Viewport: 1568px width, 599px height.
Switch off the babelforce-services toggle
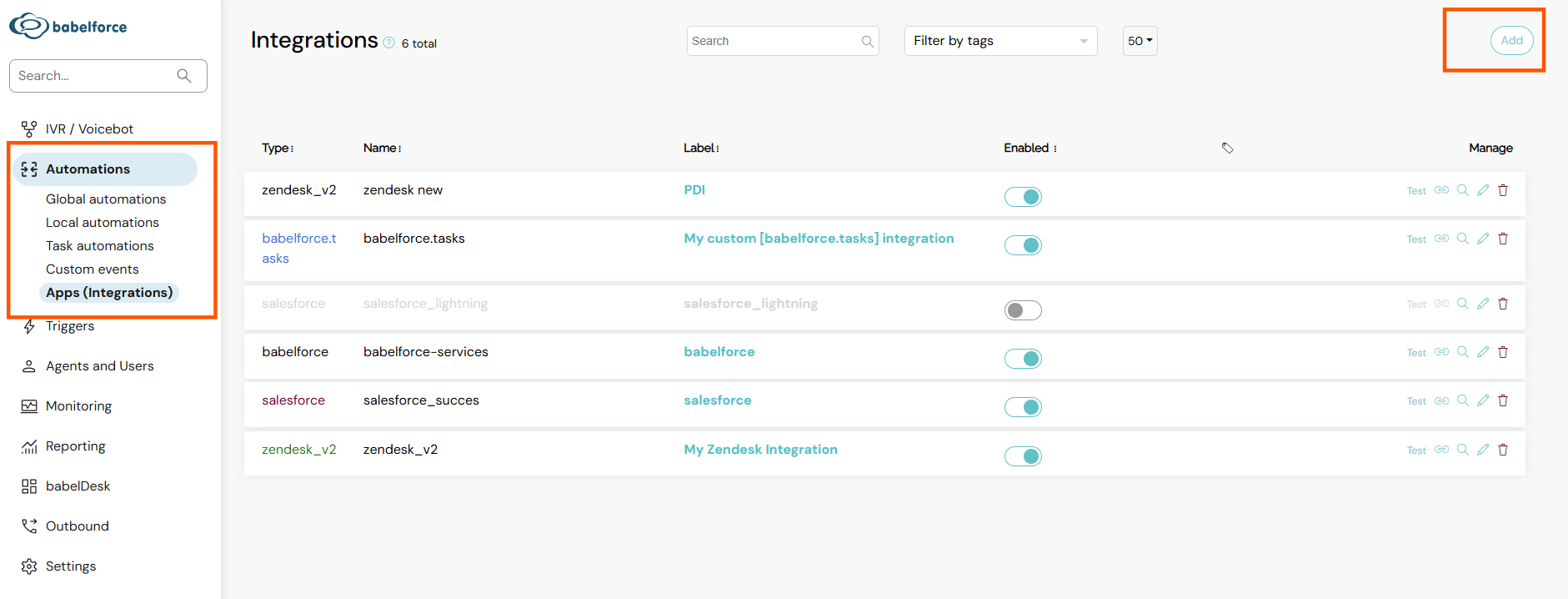point(1023,359)
